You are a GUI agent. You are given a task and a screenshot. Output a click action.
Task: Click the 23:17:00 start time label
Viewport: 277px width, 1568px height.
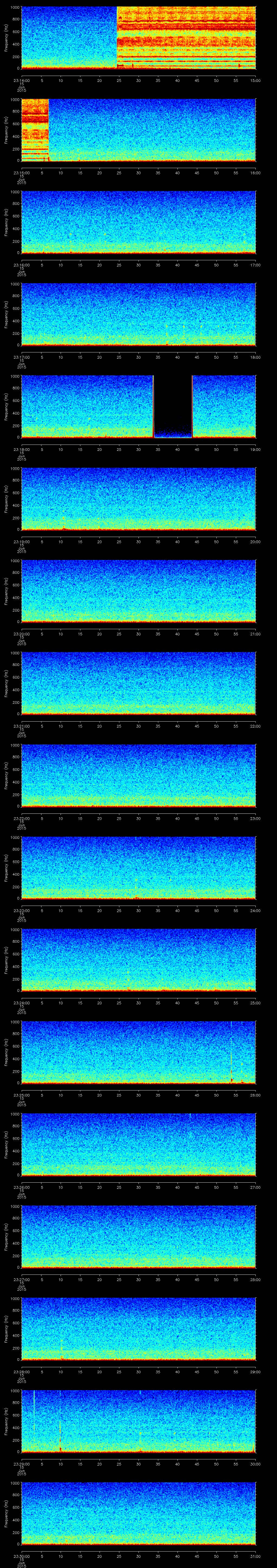[21, 357]
